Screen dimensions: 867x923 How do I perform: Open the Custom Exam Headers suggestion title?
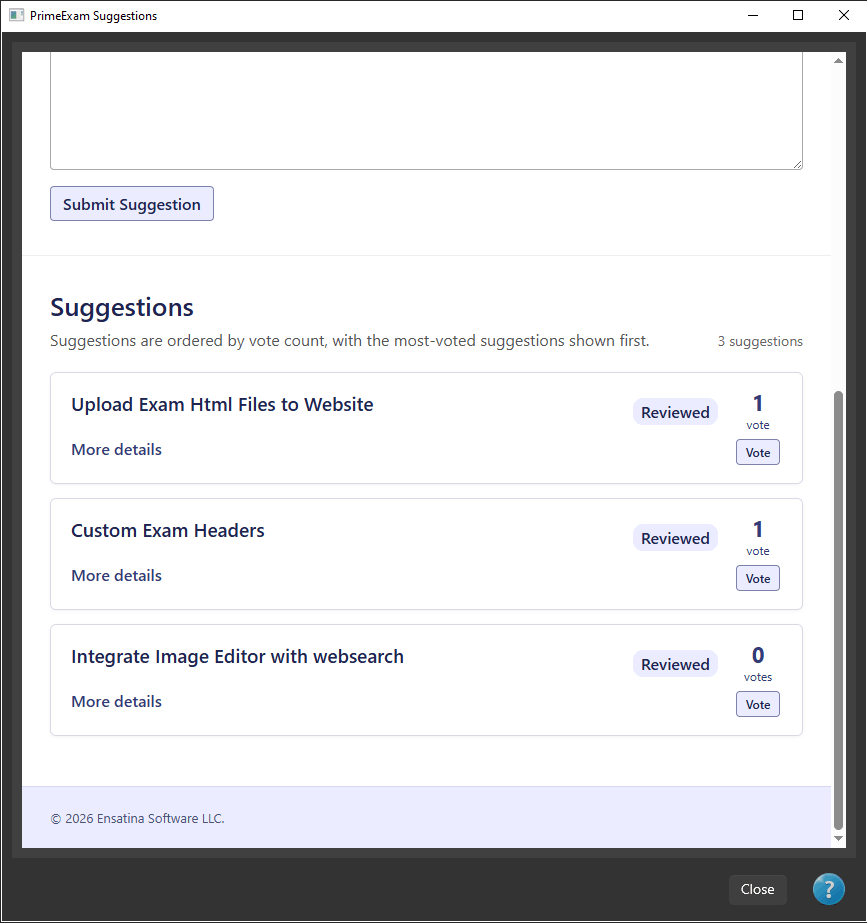(168, 530)
